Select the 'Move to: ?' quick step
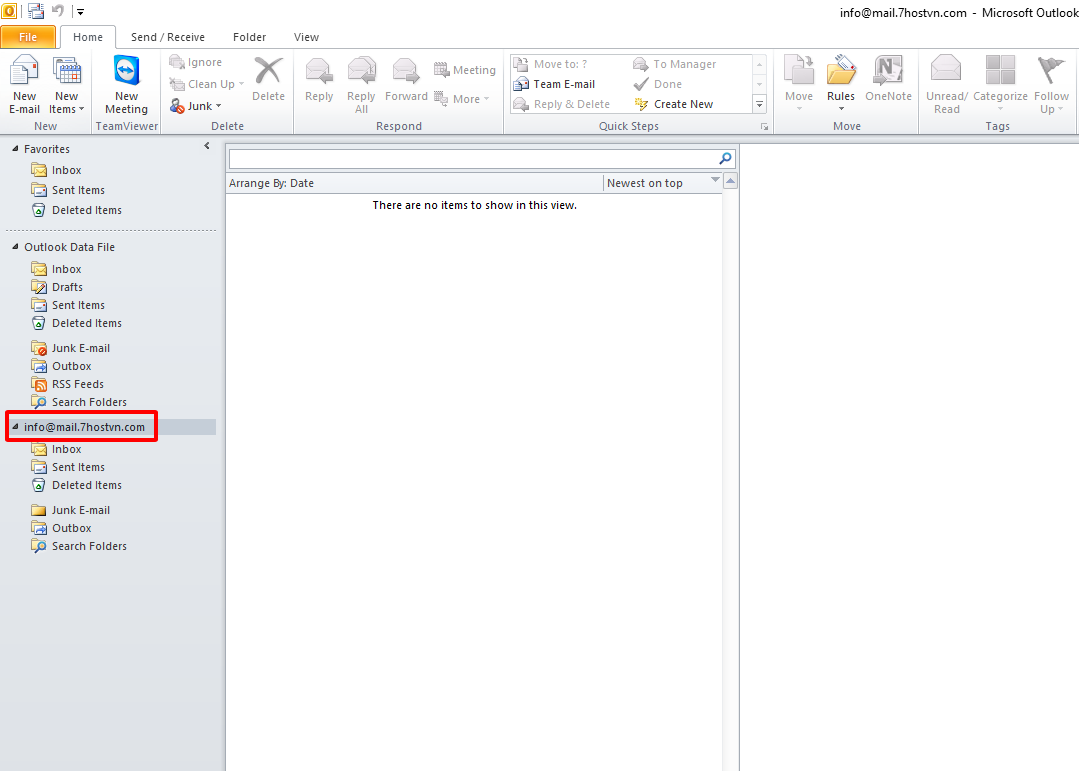The height and width of the screenshot is (771, 1079). click(551, 64)
